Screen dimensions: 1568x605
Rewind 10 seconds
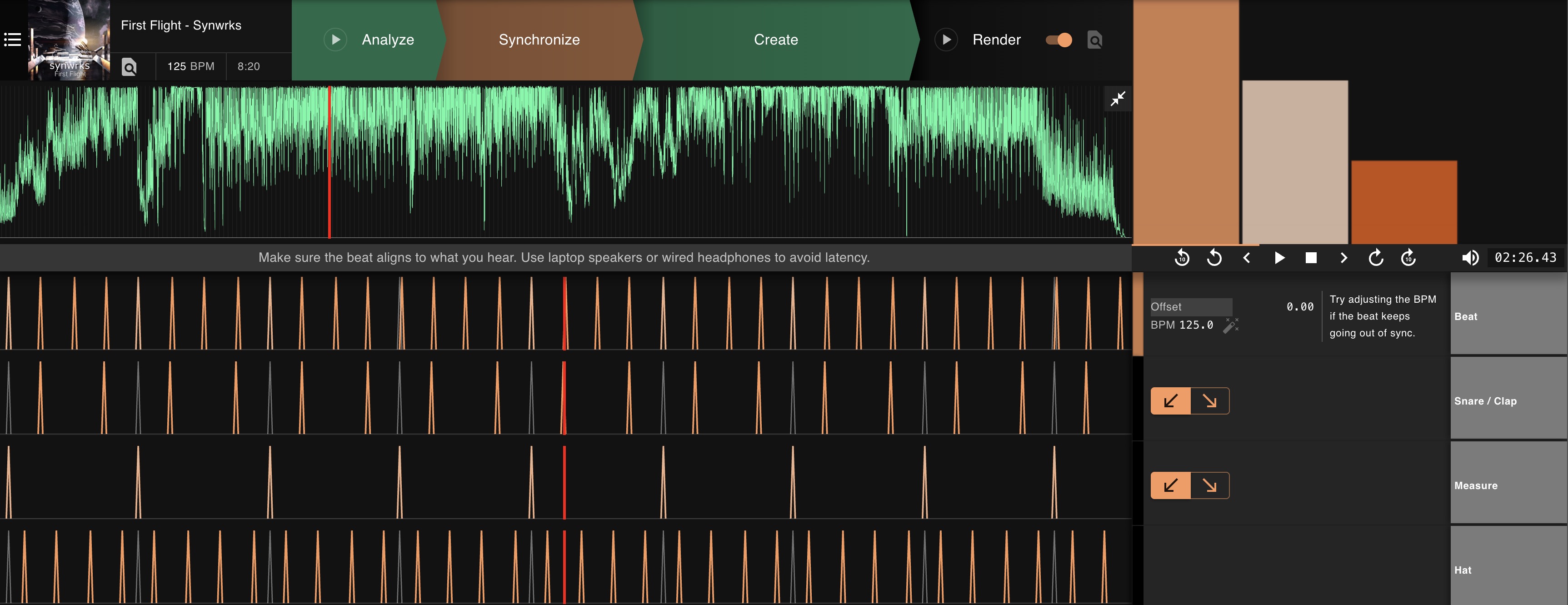1182,257
